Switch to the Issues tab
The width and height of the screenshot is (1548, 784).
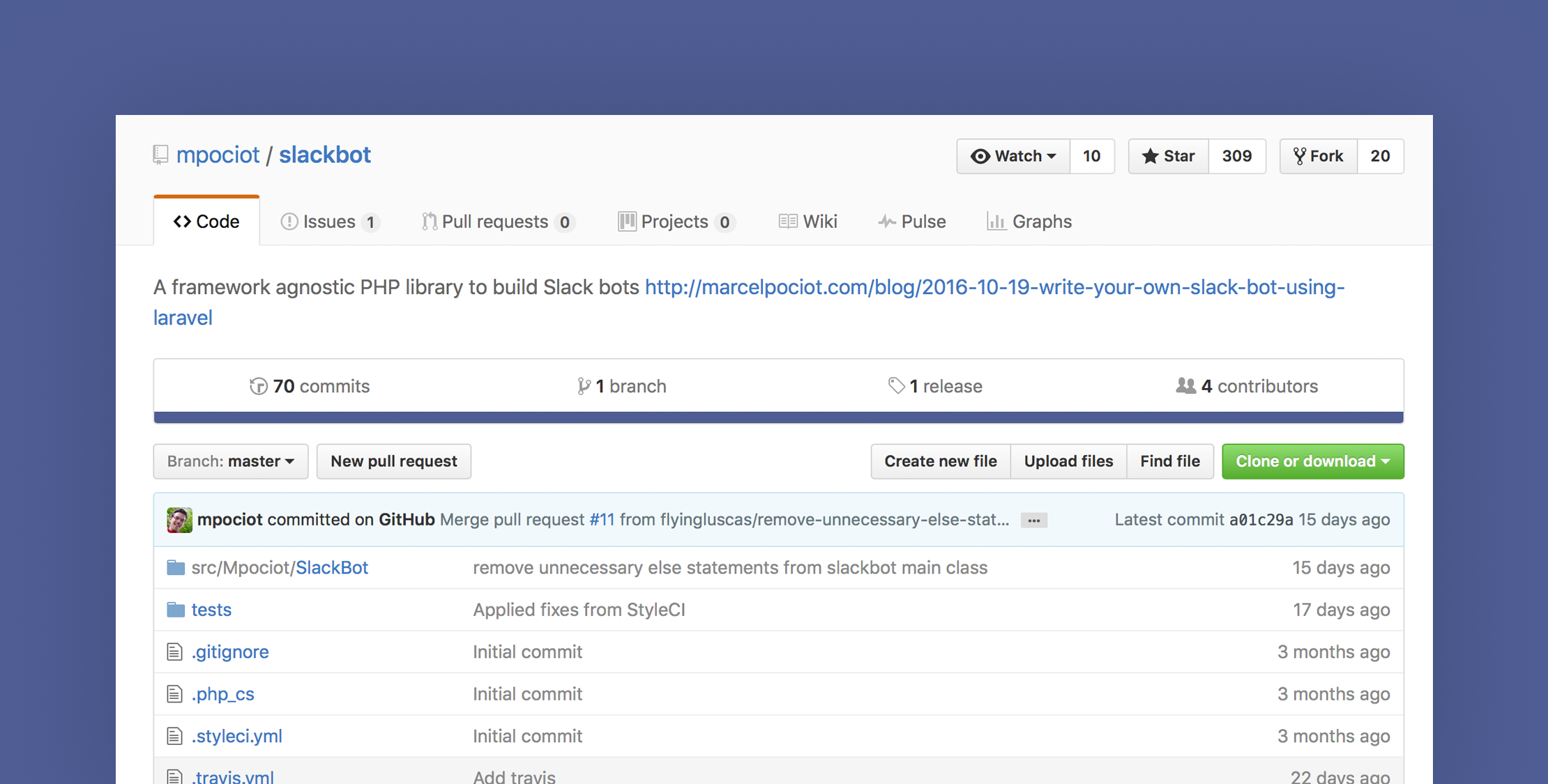[x=330, y=222]
